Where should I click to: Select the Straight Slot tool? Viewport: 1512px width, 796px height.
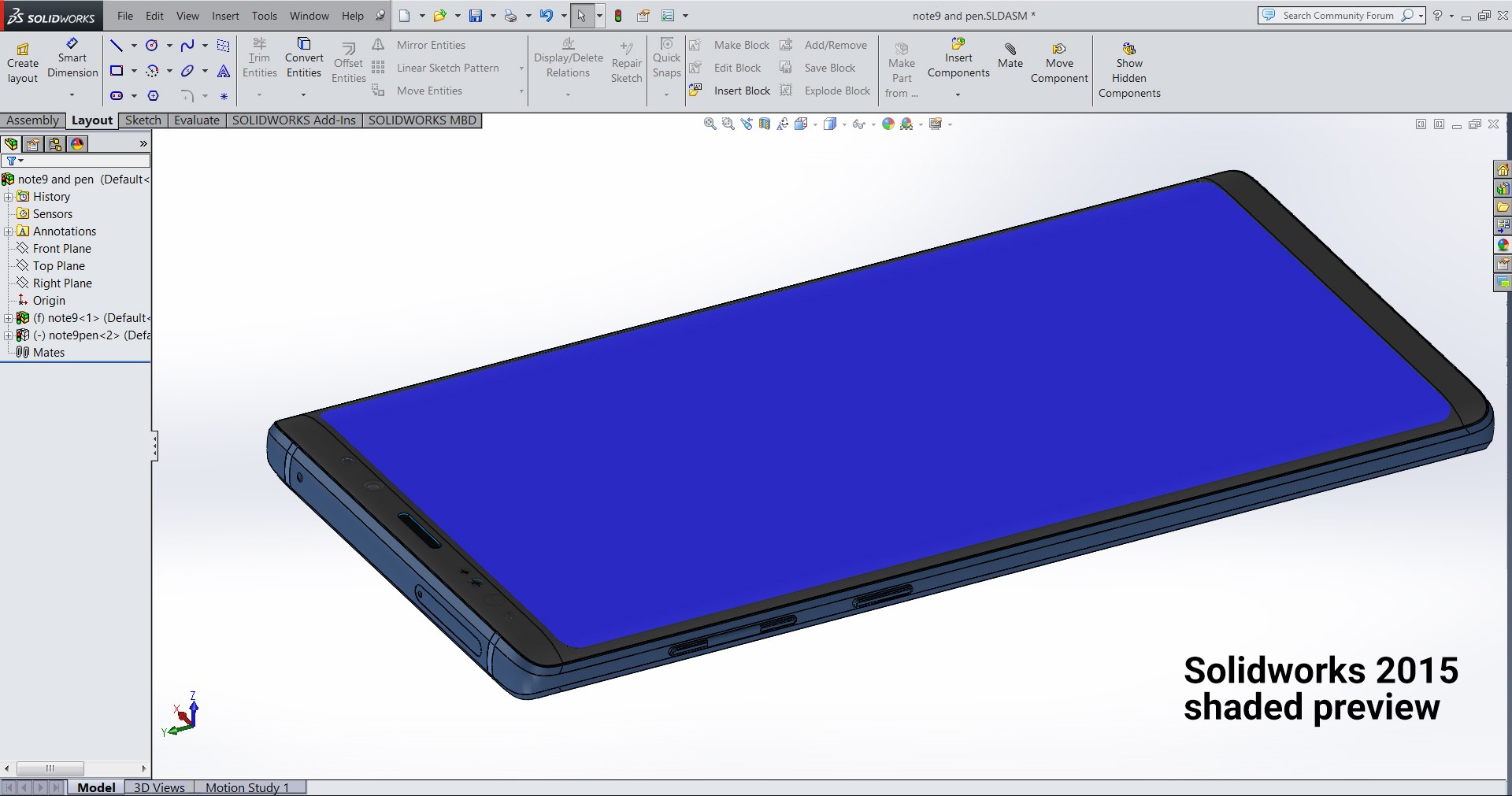117,95
